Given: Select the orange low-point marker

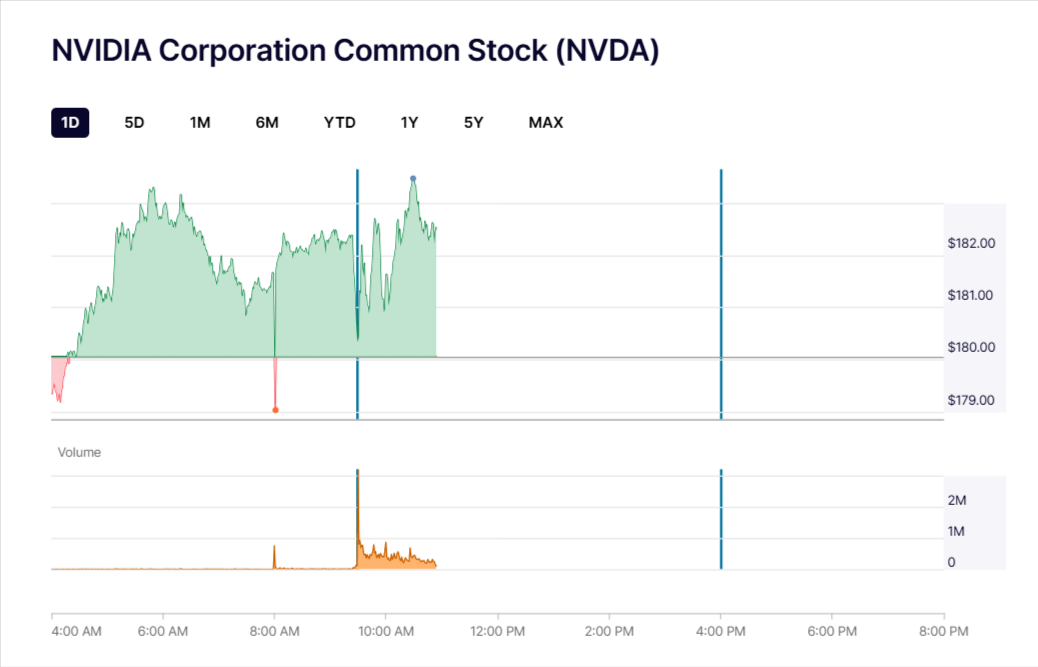Looking at the screenshot, I should click(x=276, y=408).
